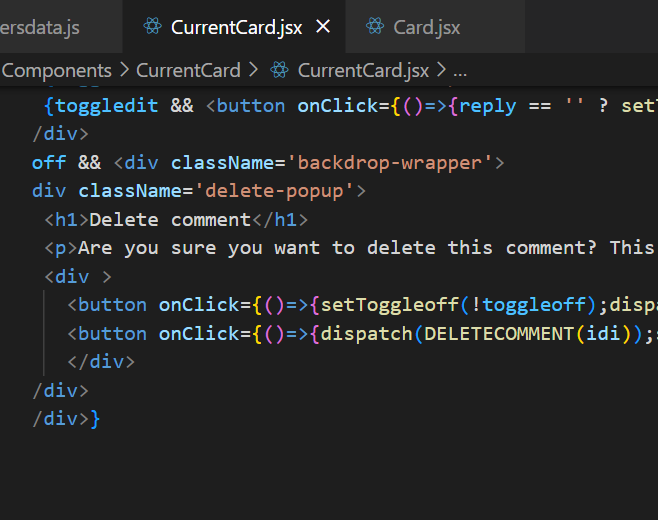This screenshot has width=658, height=520.
Task: Click the chevron after CurrentCard folder breadcrumb
Action: point(253,70)
